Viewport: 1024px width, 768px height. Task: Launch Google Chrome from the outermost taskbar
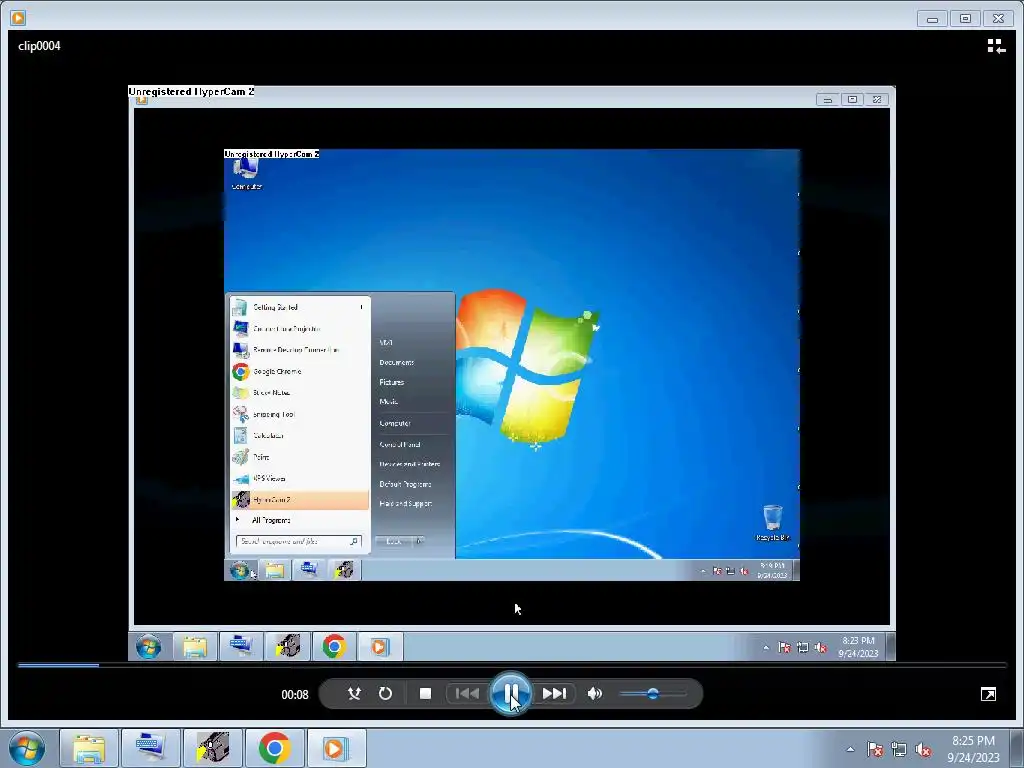(274, 748)
